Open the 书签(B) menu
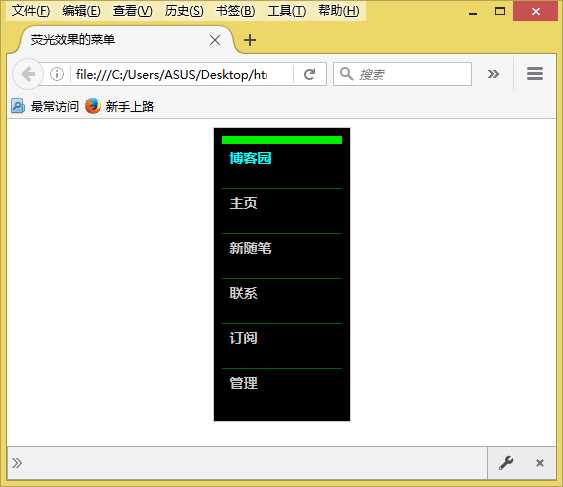The width and height of the screenshot is (563, 487). click(x=235, y=11)
